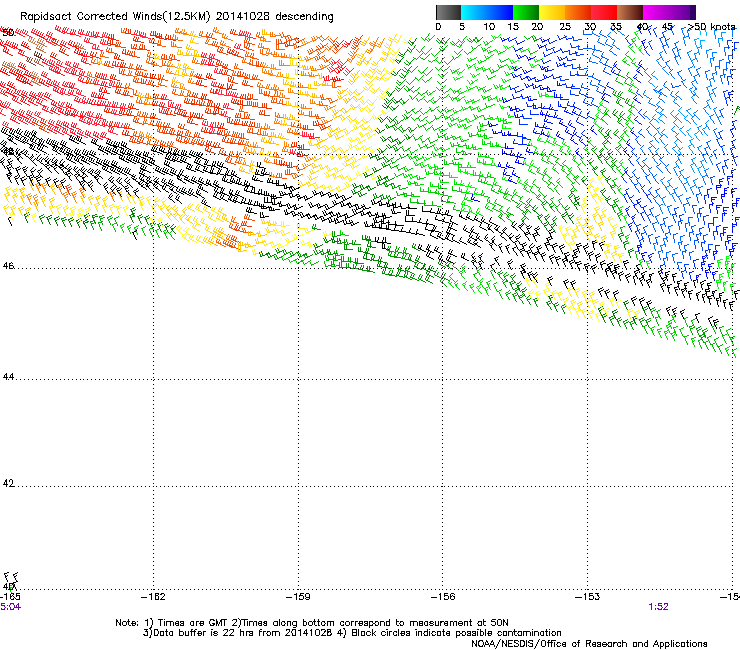The height and width of the screenshot is (650, 740).
Task: Click the latitude label '42'
Action: click(x=8, y=483)
